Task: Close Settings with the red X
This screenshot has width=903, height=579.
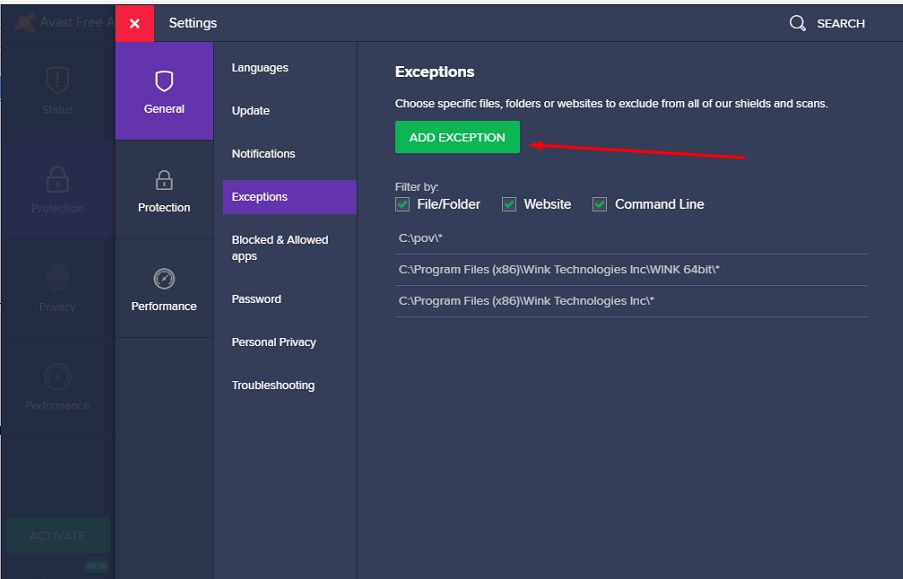Action: [x=134, y=23]
